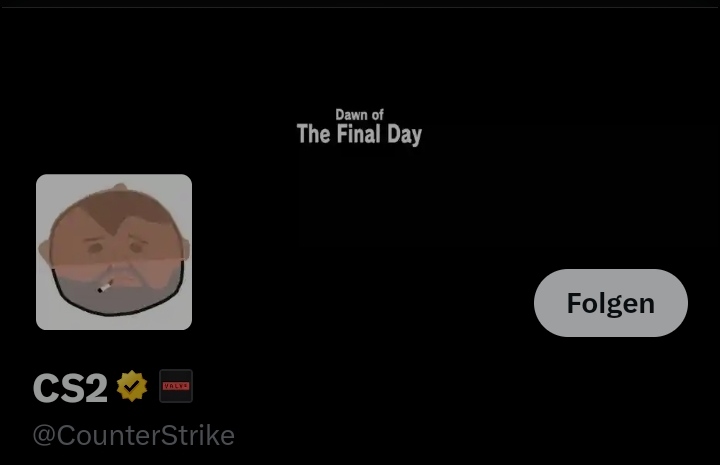Click the "Day" word in the banner

pos(404,134)
